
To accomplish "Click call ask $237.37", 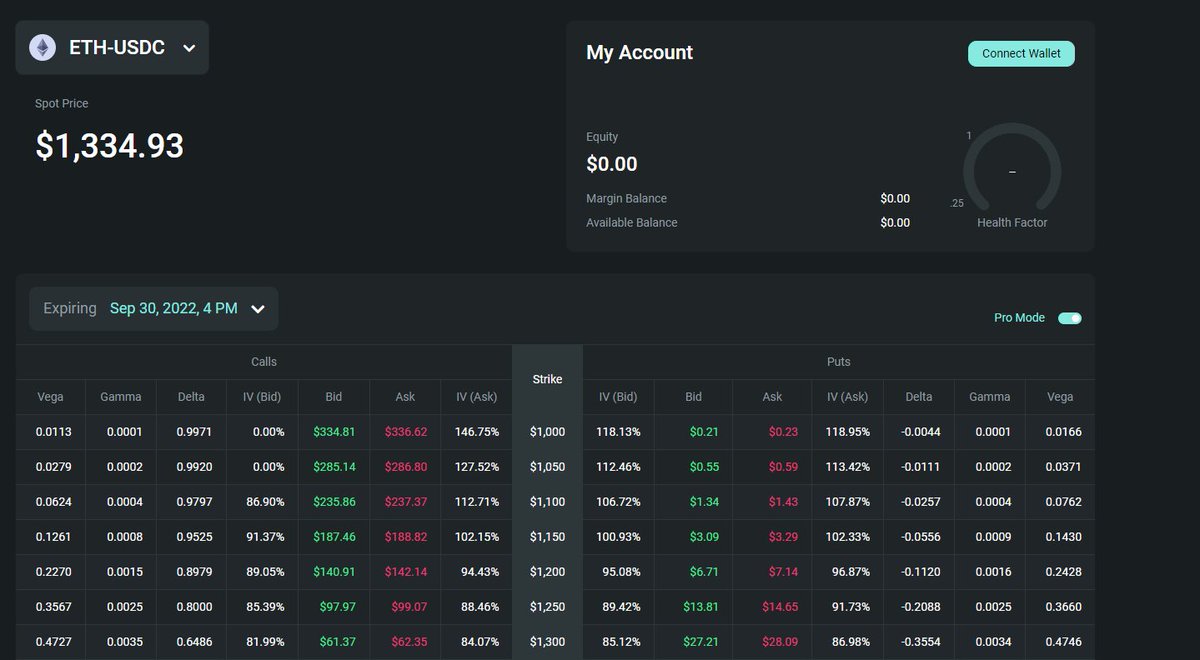I will coord(405,502).
